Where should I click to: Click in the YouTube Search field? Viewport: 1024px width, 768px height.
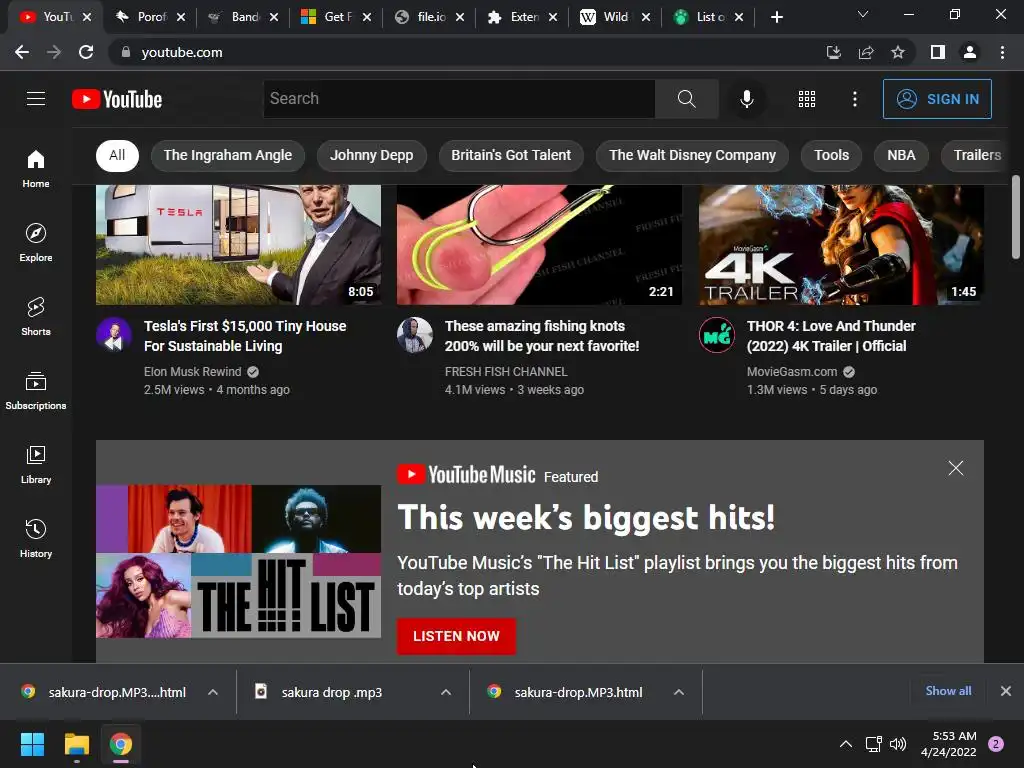coord(458,99)
